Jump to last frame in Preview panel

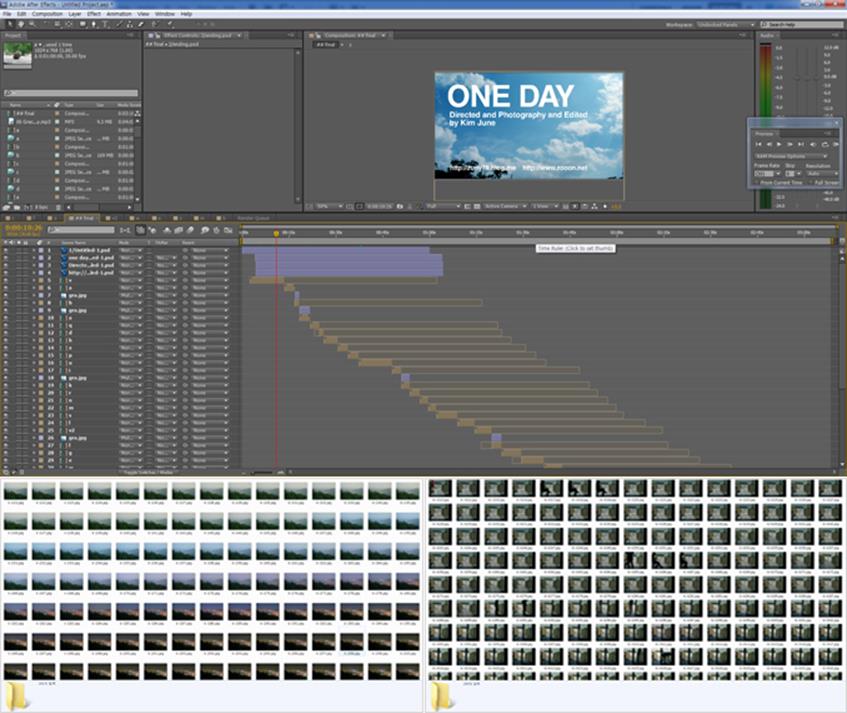click(x=801, y=144)
